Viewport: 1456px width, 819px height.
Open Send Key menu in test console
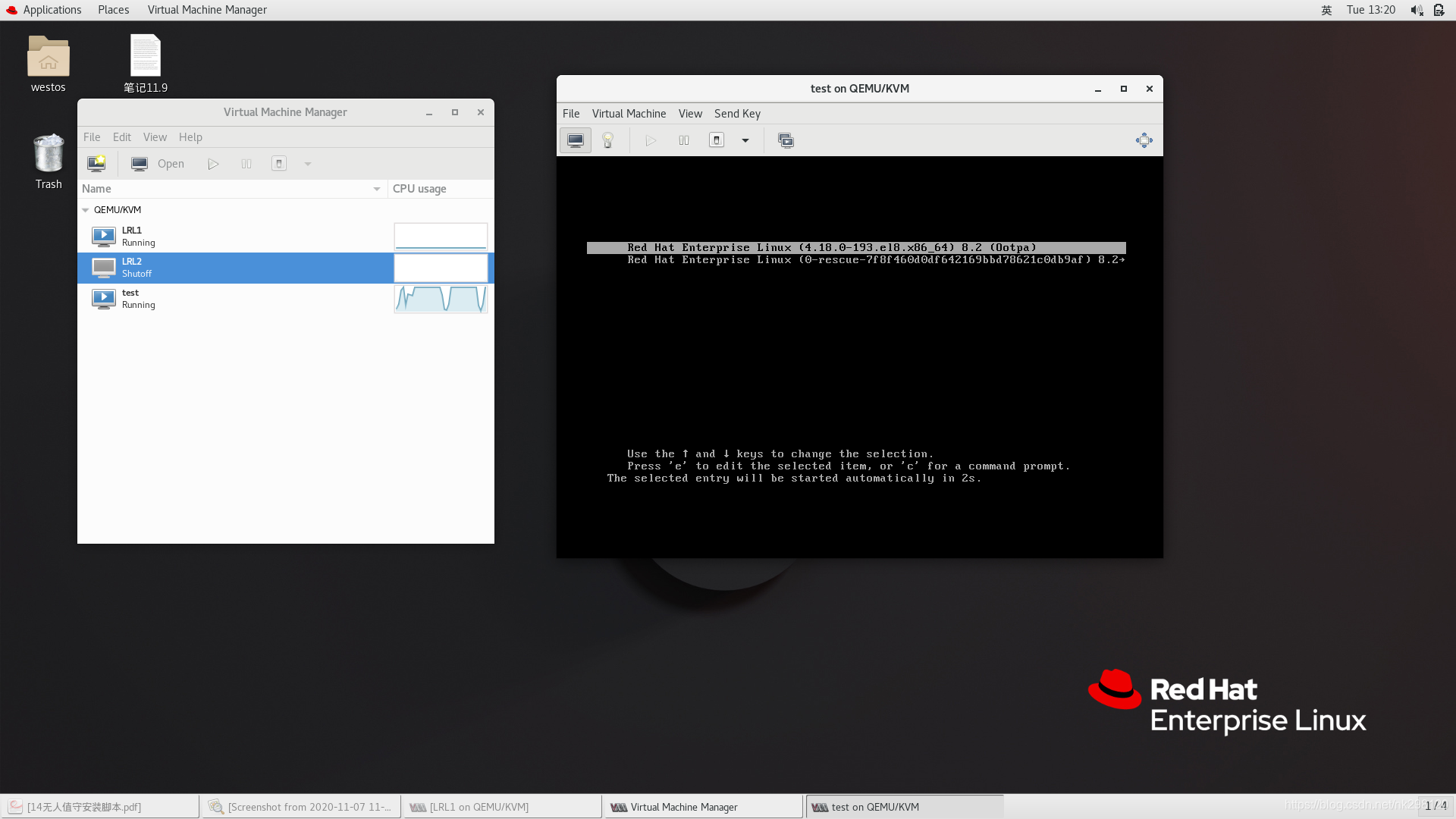point(737,114)
